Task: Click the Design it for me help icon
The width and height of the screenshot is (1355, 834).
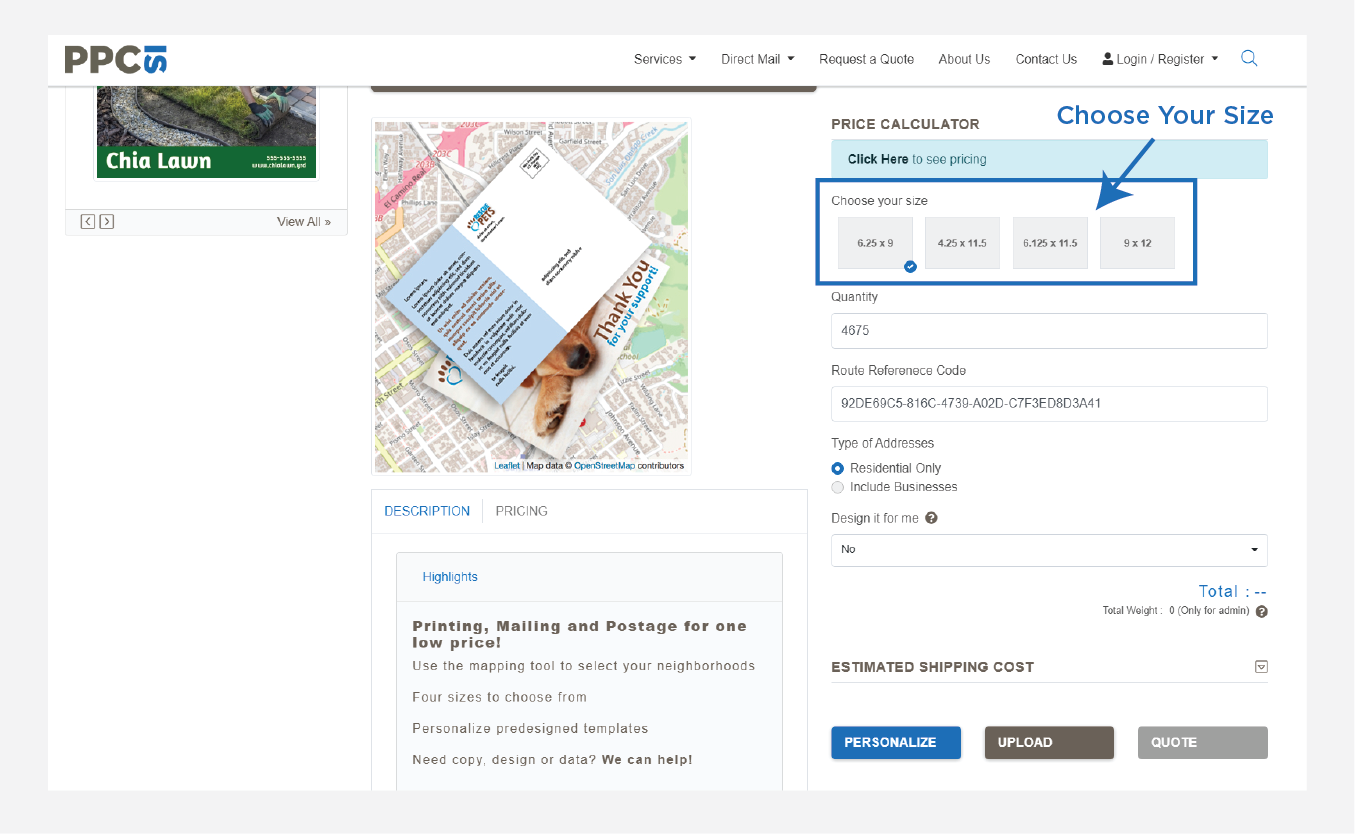Action: point(931,518)
